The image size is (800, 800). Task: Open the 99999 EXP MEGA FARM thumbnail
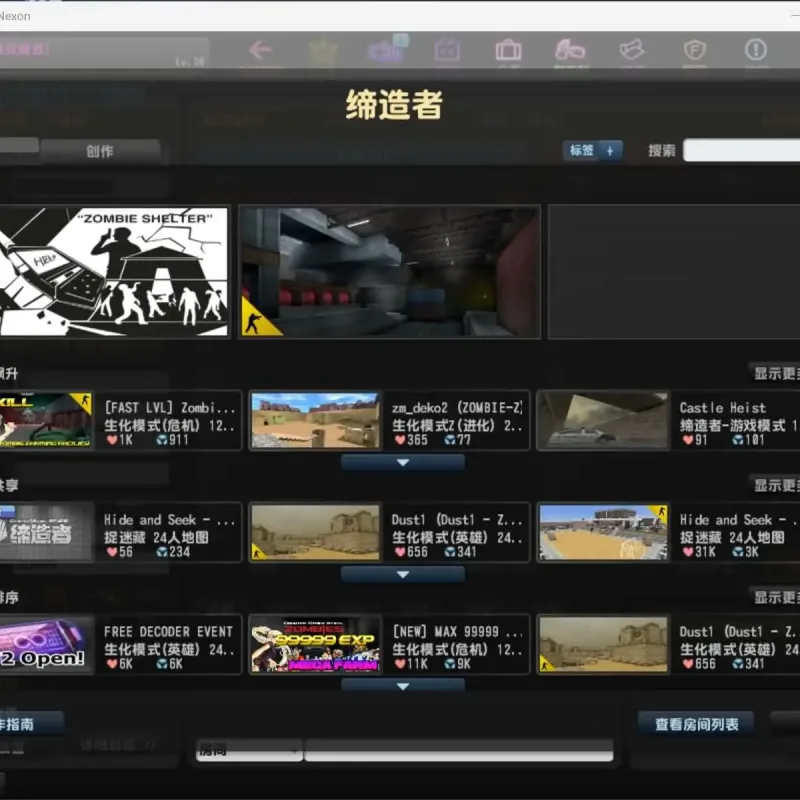coord(315,644)
